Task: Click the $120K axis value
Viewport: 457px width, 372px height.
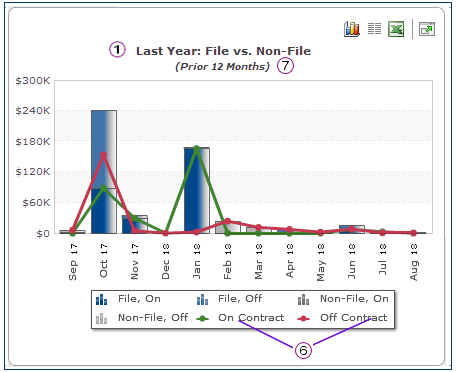Action: (x=33, y=172)
